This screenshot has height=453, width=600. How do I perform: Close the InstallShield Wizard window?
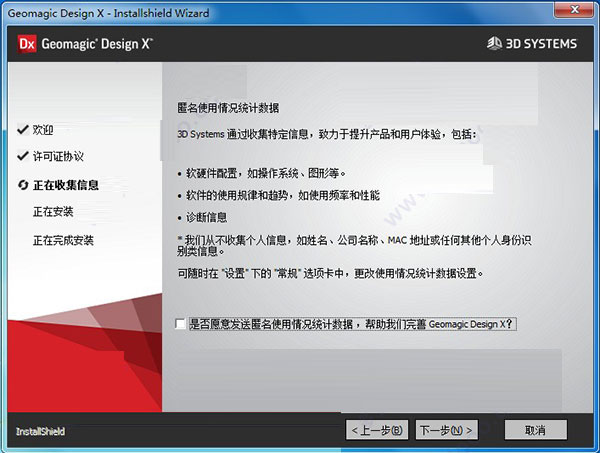point(574,10)
